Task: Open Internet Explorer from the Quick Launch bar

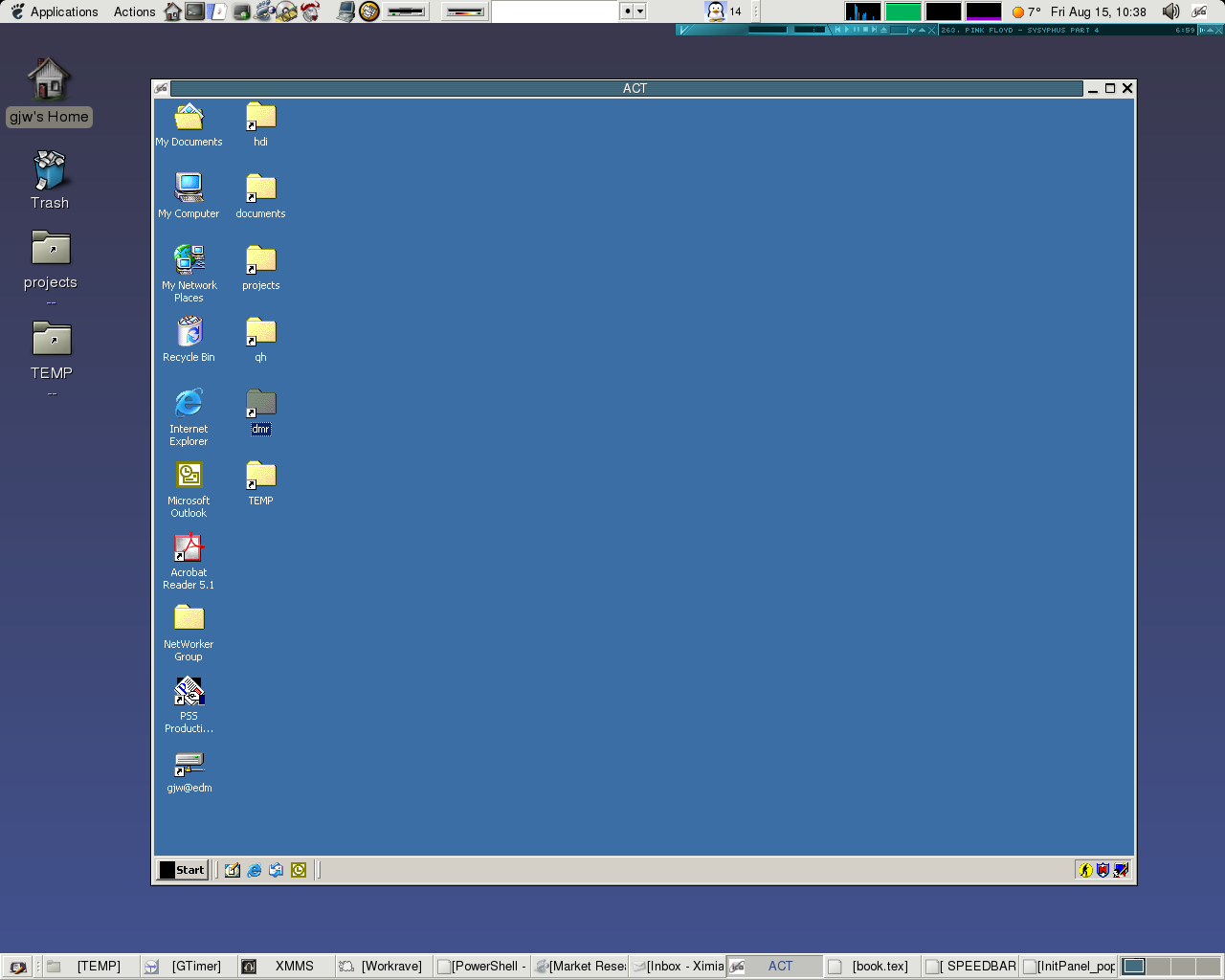Action: tap(253, 870)
